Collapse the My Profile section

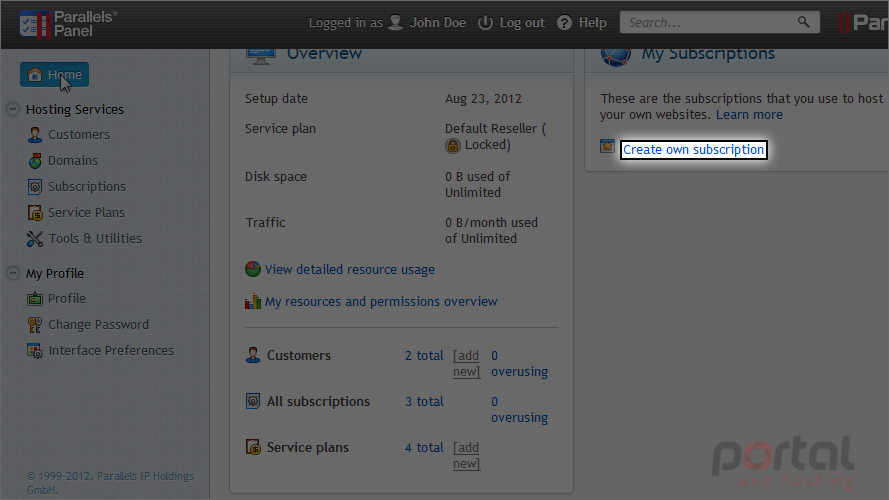13,273
